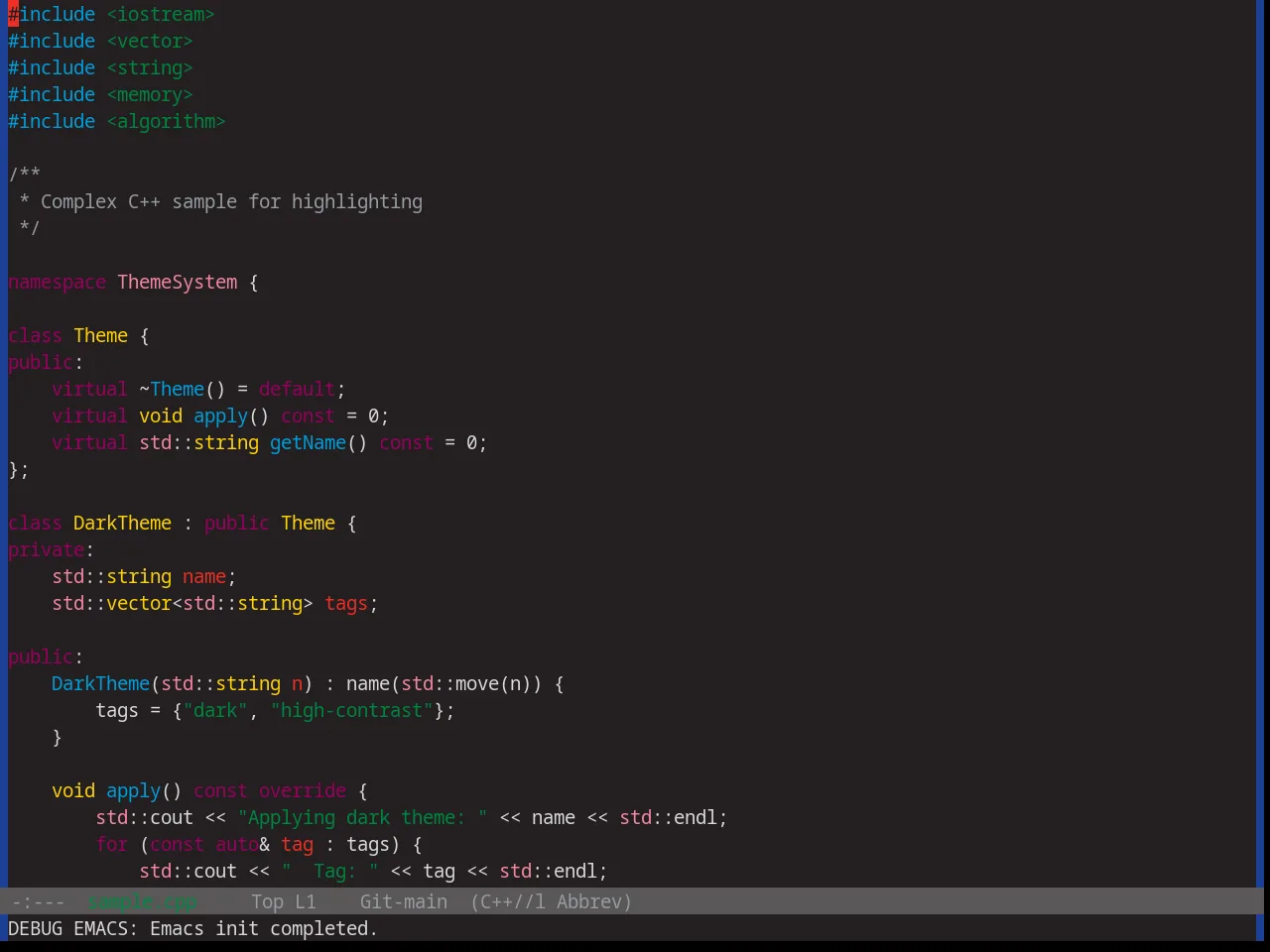
Task: Click 'Theme' in the 'class Theme {' line
Action: coord(100,335)
